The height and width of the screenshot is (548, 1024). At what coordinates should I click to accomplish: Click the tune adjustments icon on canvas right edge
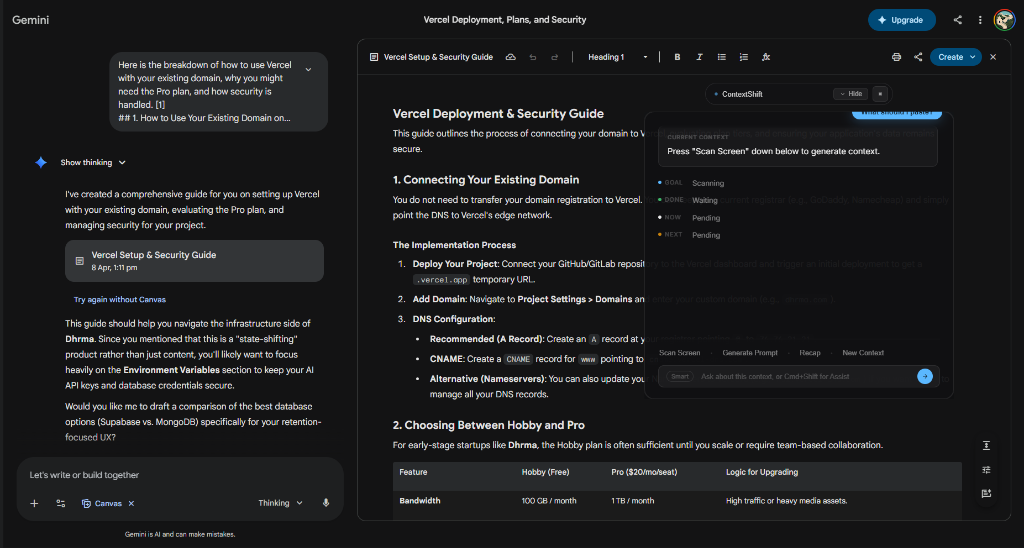[x=986, y=470]
